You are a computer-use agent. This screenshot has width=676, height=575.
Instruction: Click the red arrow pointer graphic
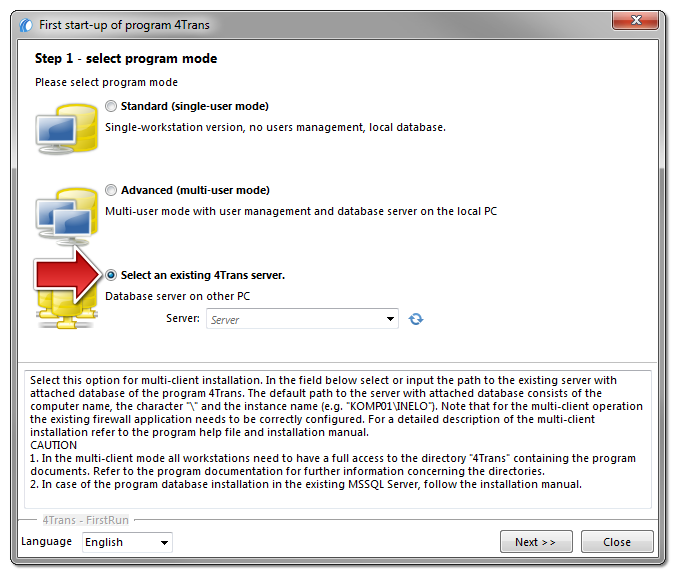point(68,275)
